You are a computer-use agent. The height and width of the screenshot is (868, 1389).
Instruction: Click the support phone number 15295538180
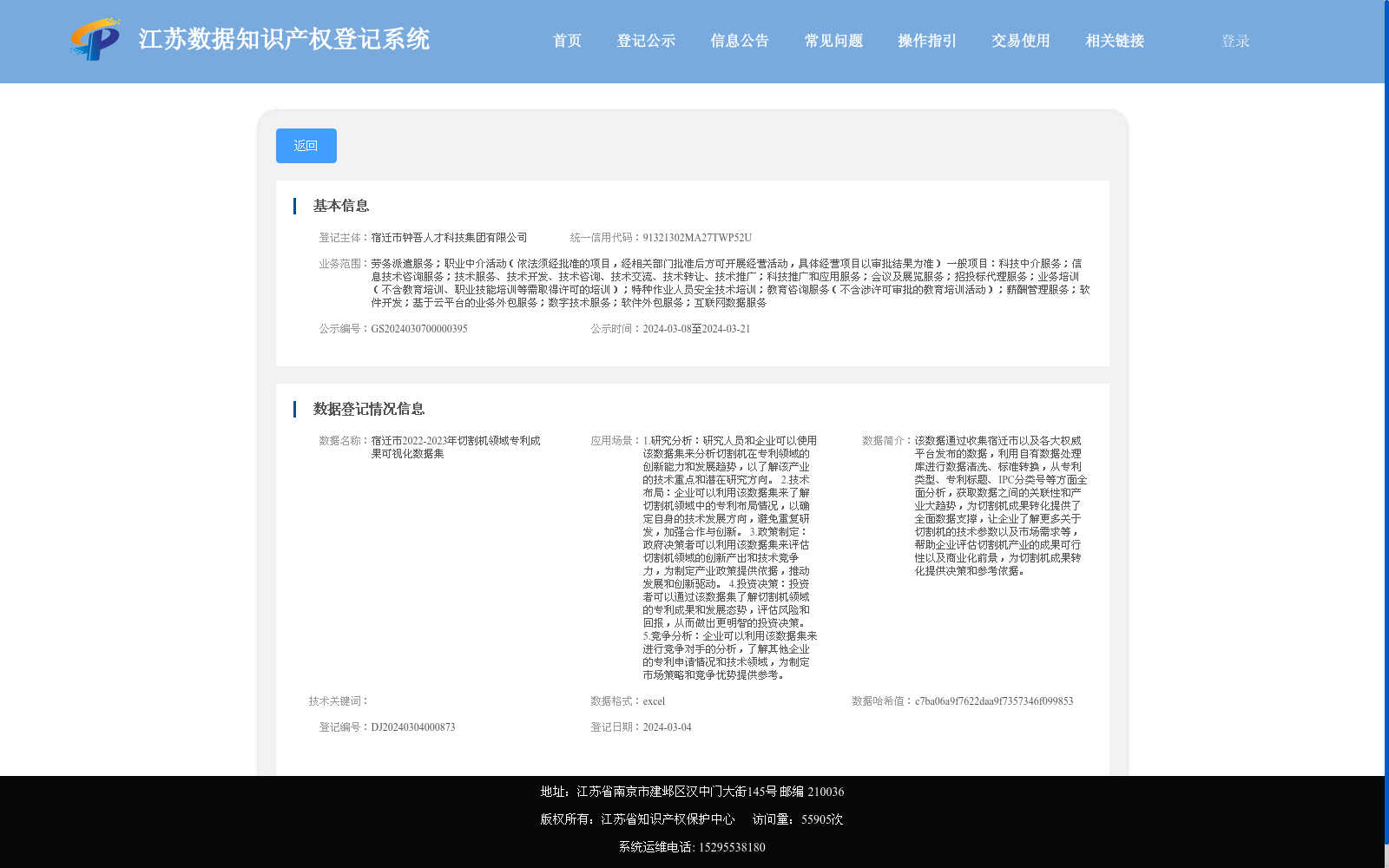coord(732,847)
